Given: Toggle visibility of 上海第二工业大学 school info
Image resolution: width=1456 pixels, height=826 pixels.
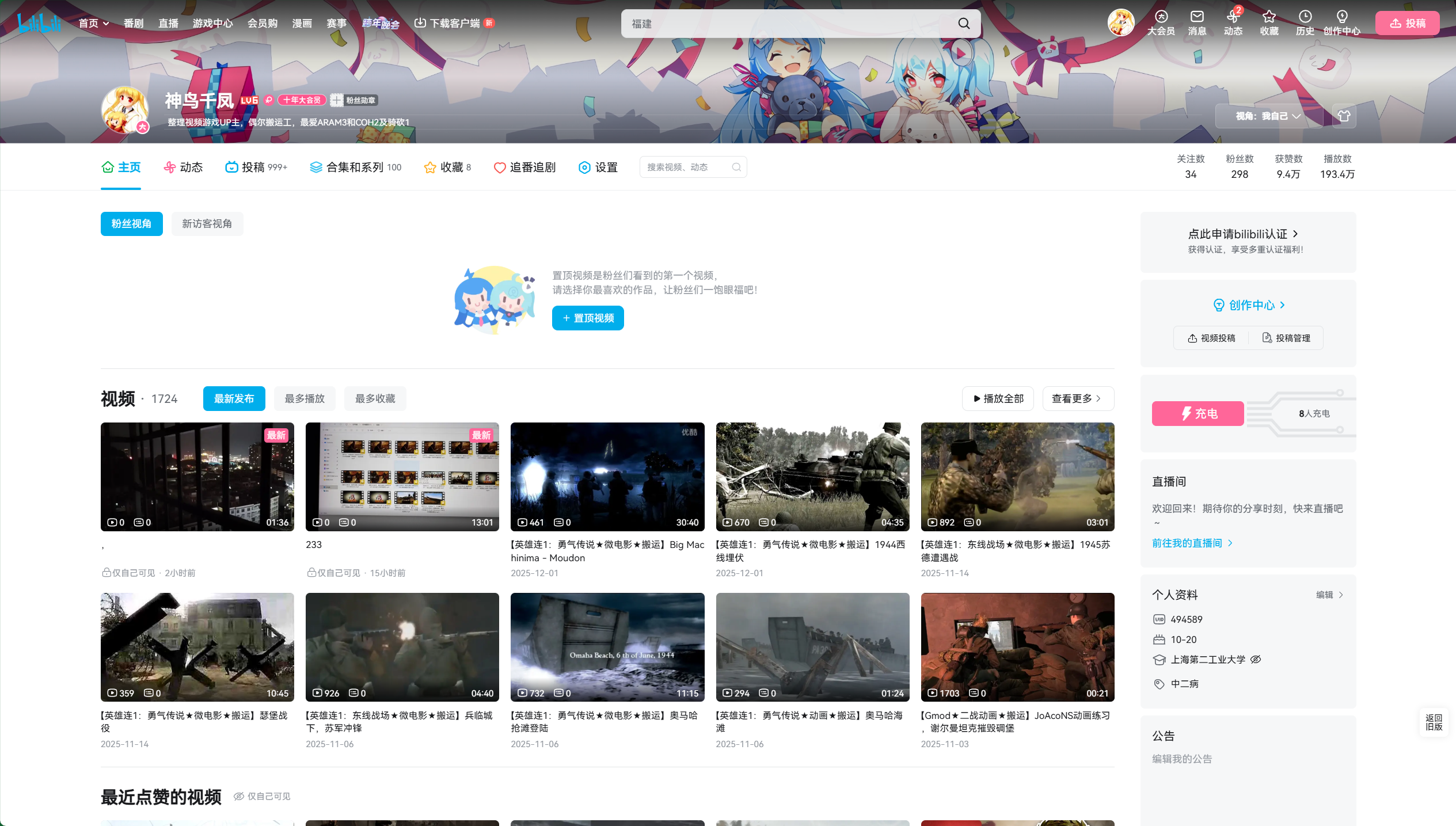Looking at the screenshot, I should (x=1256, y=659).
